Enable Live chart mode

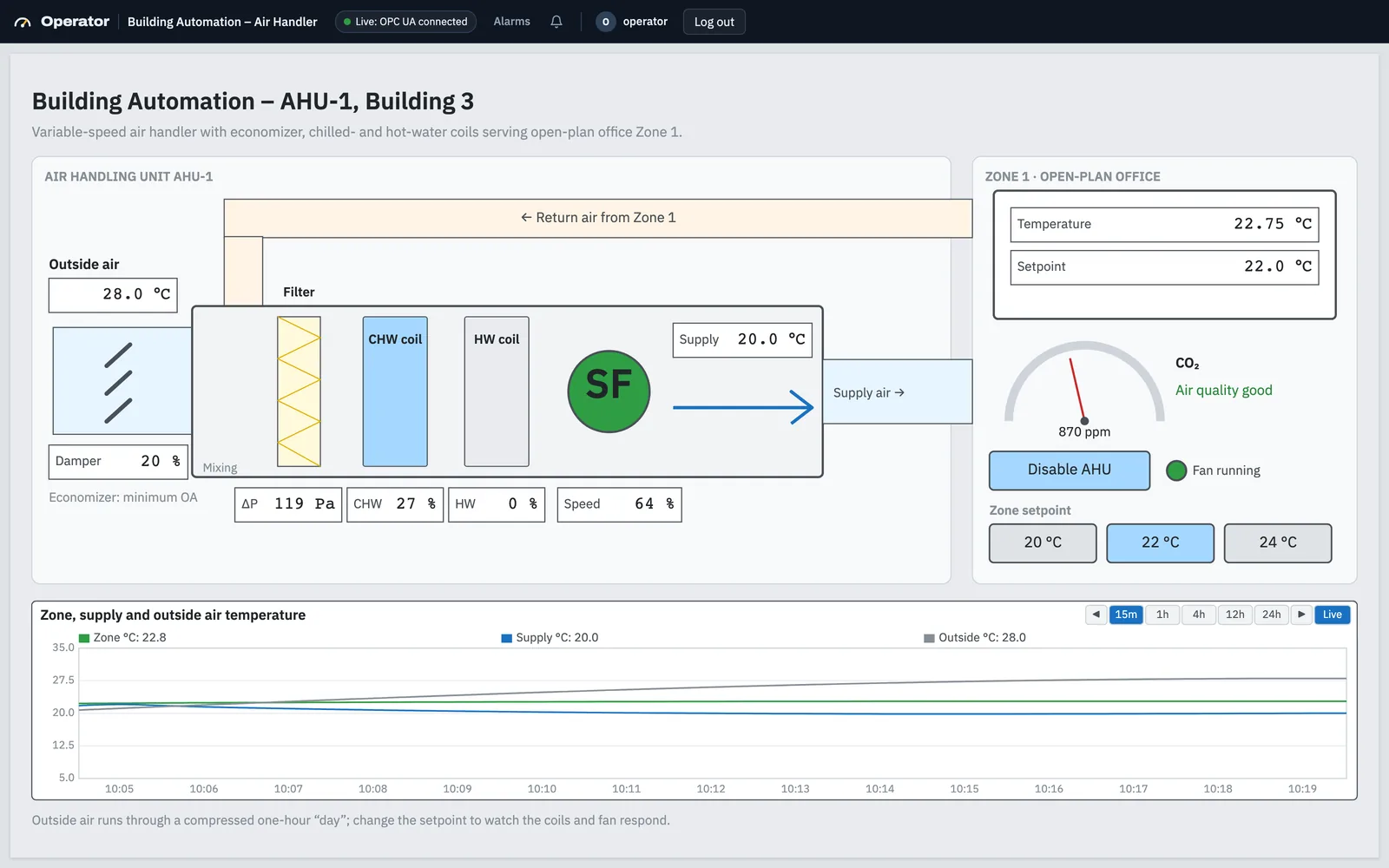click(x=1333, y=615)
